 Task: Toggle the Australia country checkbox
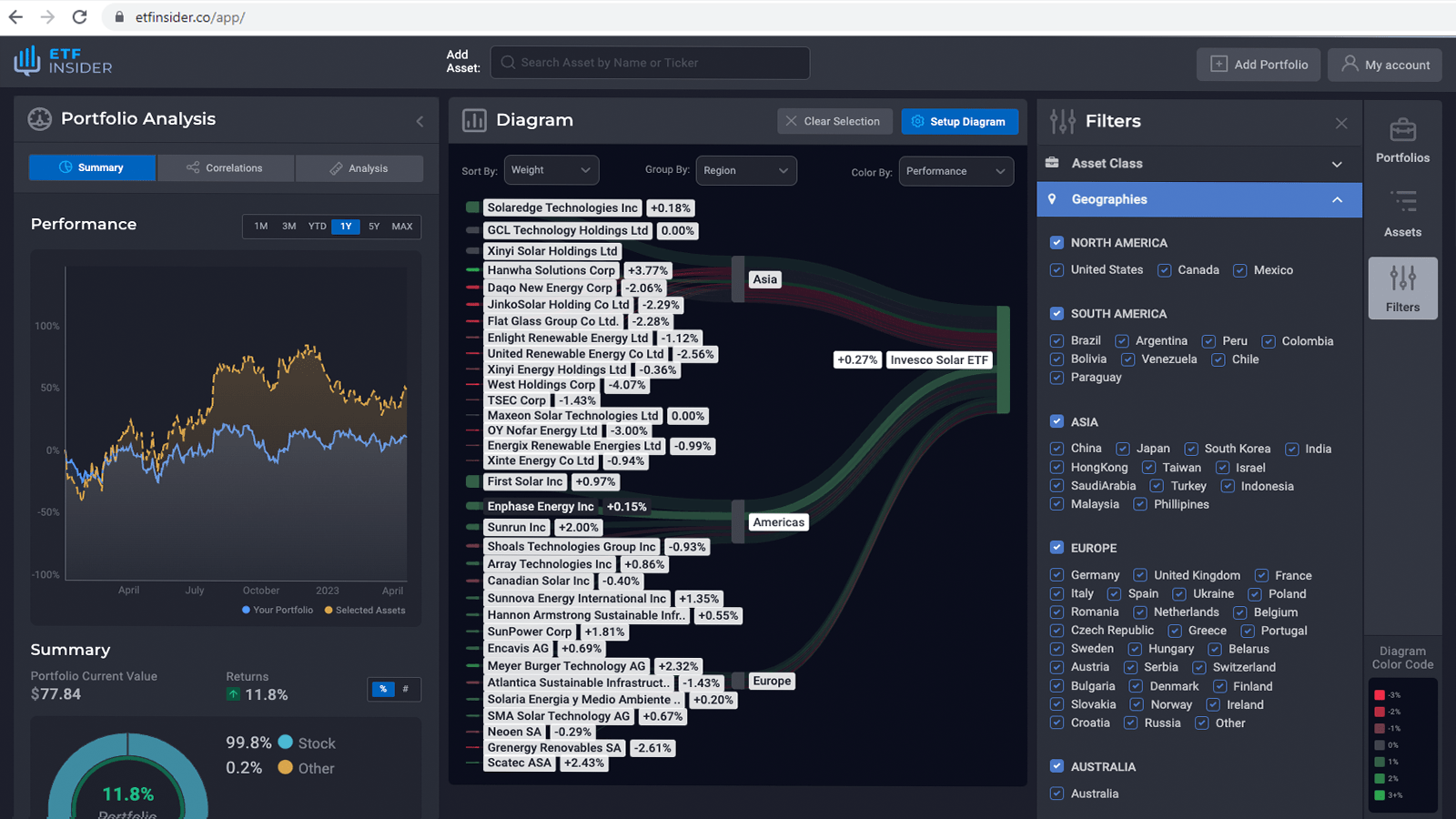coord(1057,794)
